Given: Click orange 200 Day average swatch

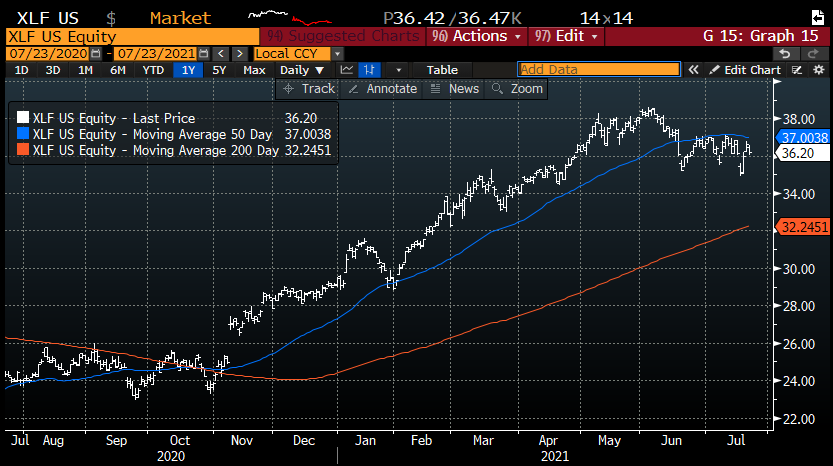Looking at the screenshot, I should coord(23,149).
